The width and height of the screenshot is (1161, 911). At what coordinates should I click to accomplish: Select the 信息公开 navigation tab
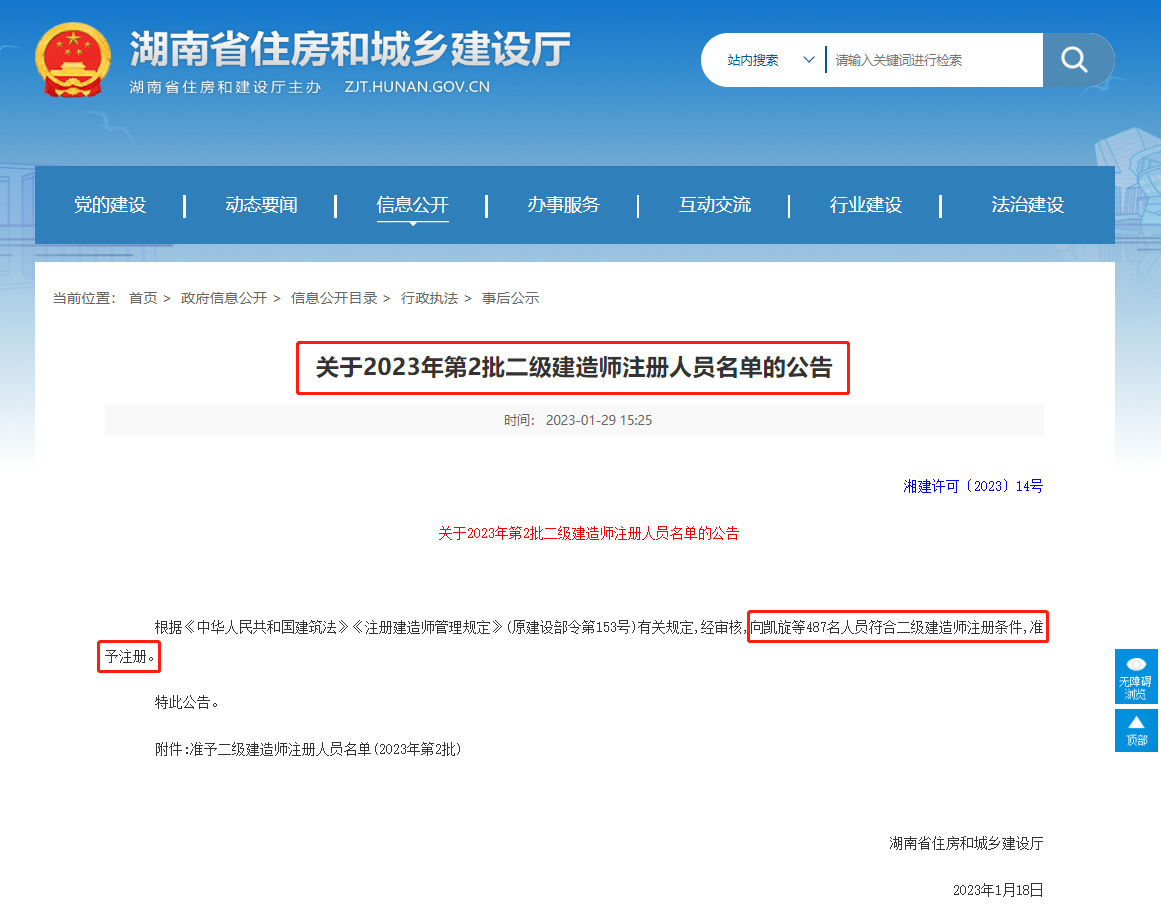412,205
